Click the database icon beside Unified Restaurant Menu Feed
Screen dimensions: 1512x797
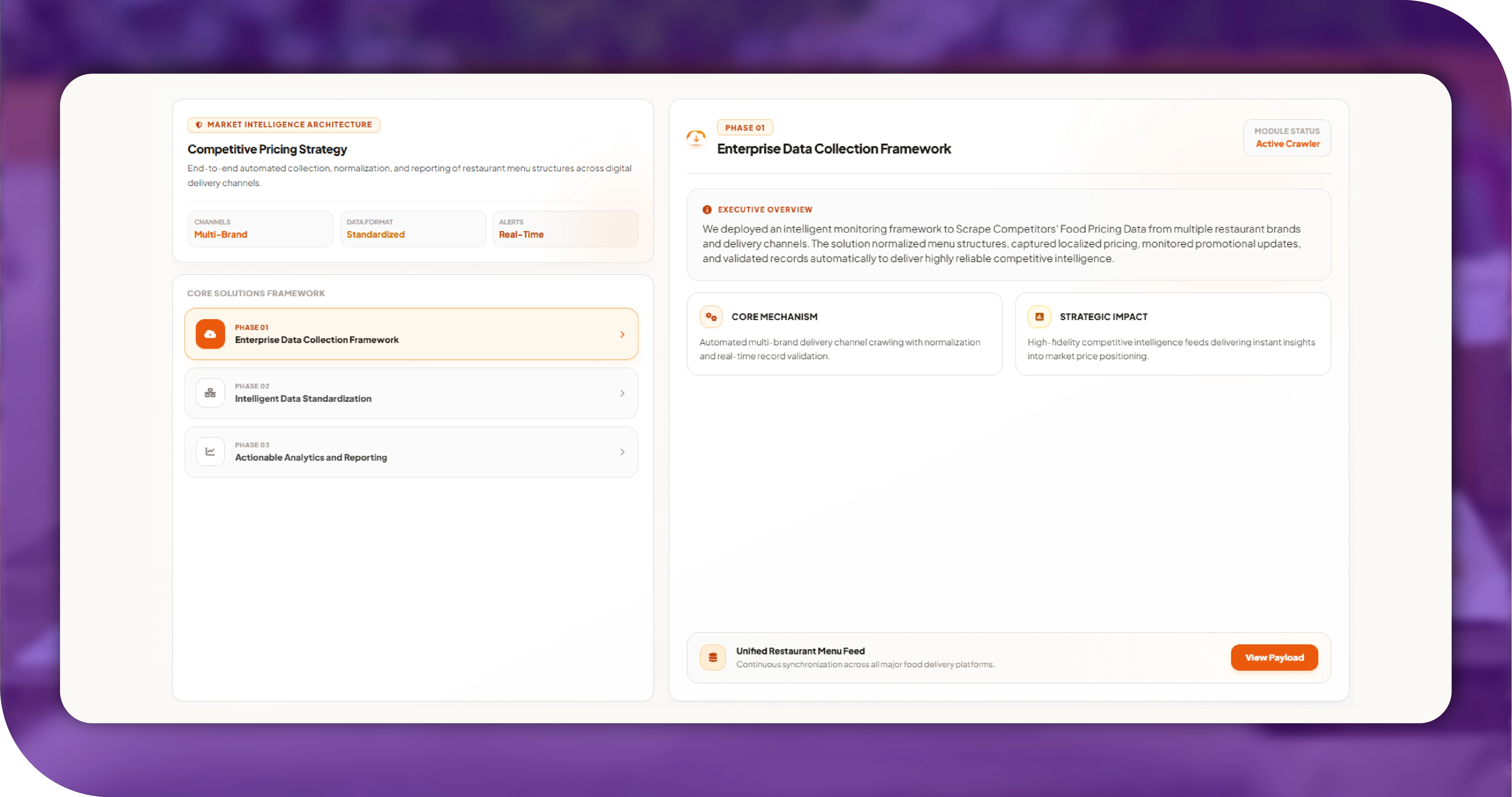(713, 657)
